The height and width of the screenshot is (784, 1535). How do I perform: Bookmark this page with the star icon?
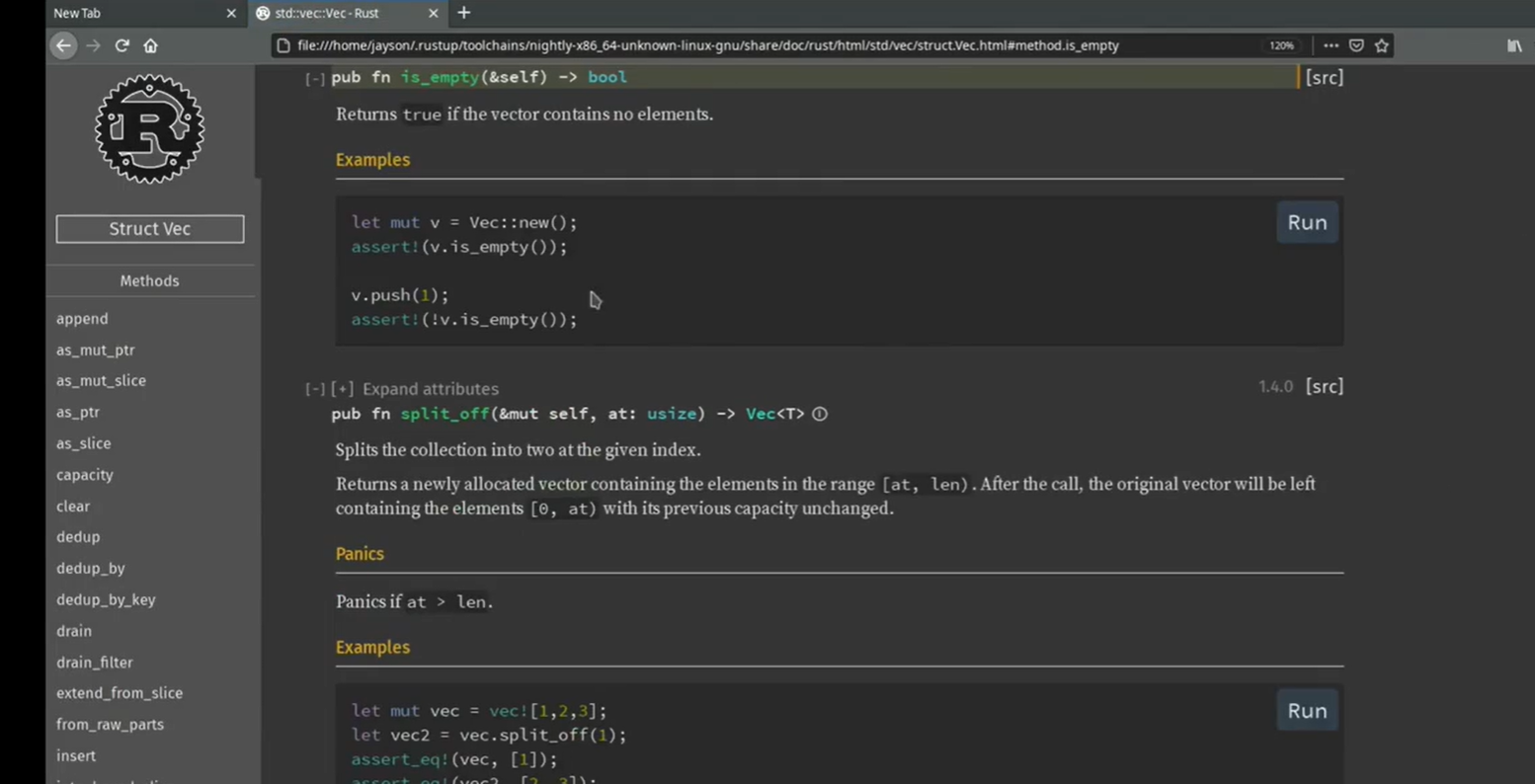point(1381,45)
